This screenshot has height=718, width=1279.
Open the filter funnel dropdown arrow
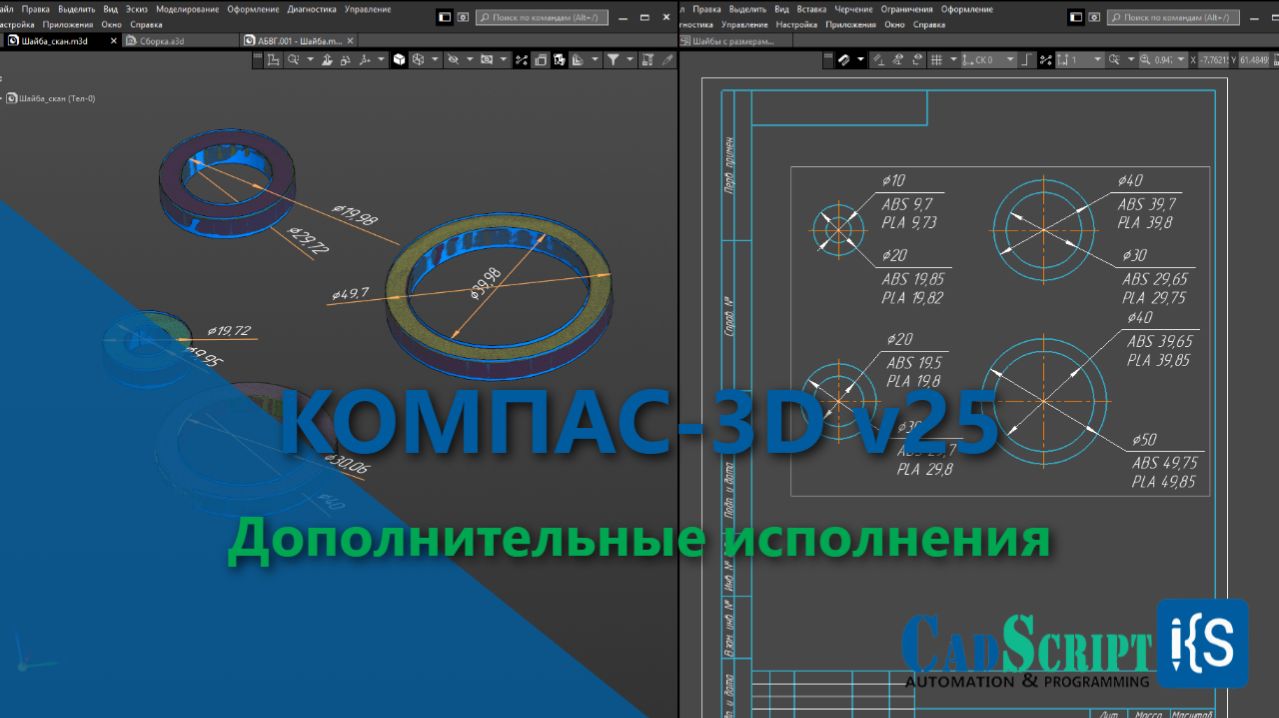tap(630, 60)
